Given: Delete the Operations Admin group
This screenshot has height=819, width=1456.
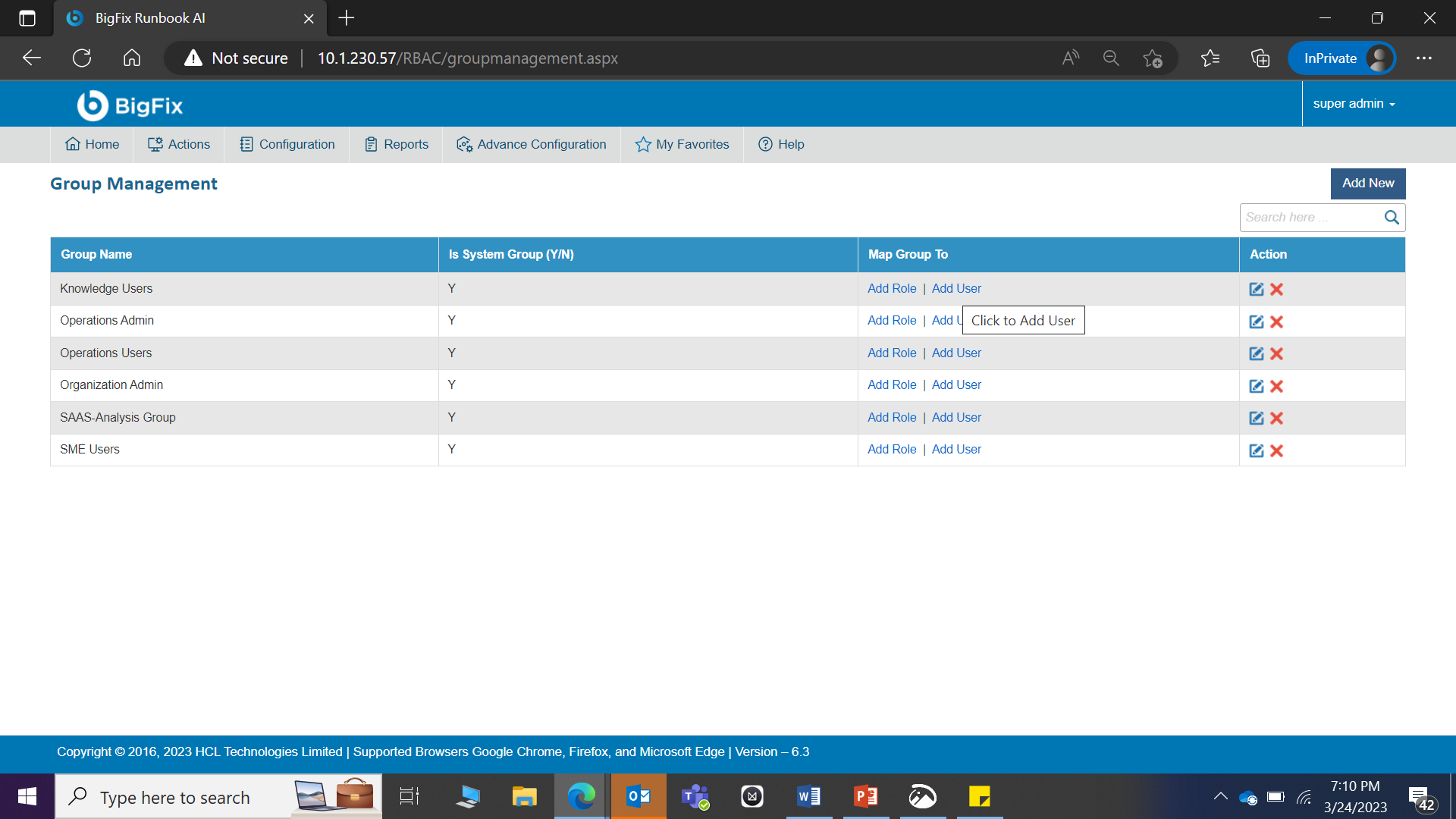Looking at the screenshot, I should pyautogui.click(x=1276, y=322).
